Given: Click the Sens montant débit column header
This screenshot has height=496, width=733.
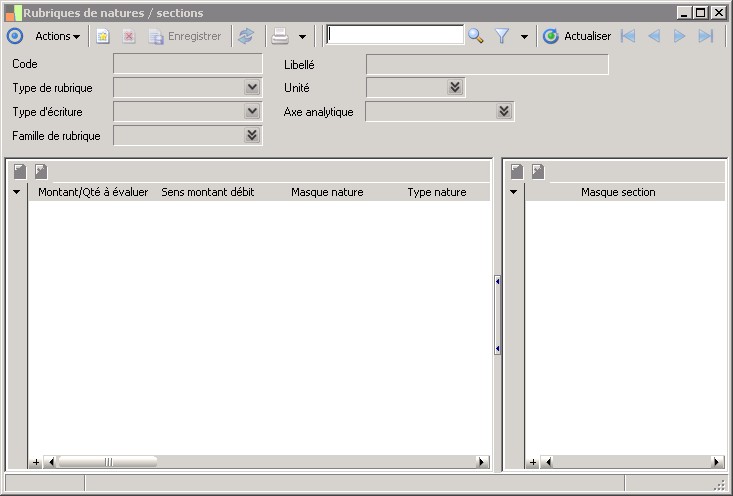Looking at the screenshot, I should 208,192.
